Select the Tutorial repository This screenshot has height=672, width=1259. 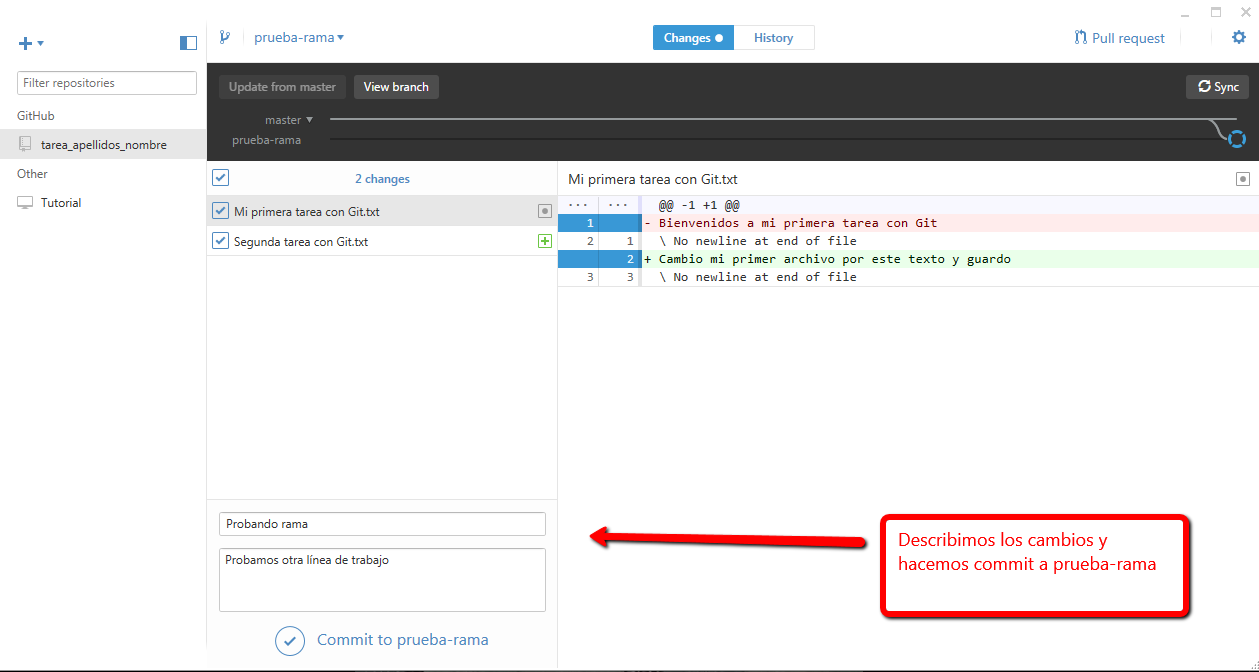point(103,203)
